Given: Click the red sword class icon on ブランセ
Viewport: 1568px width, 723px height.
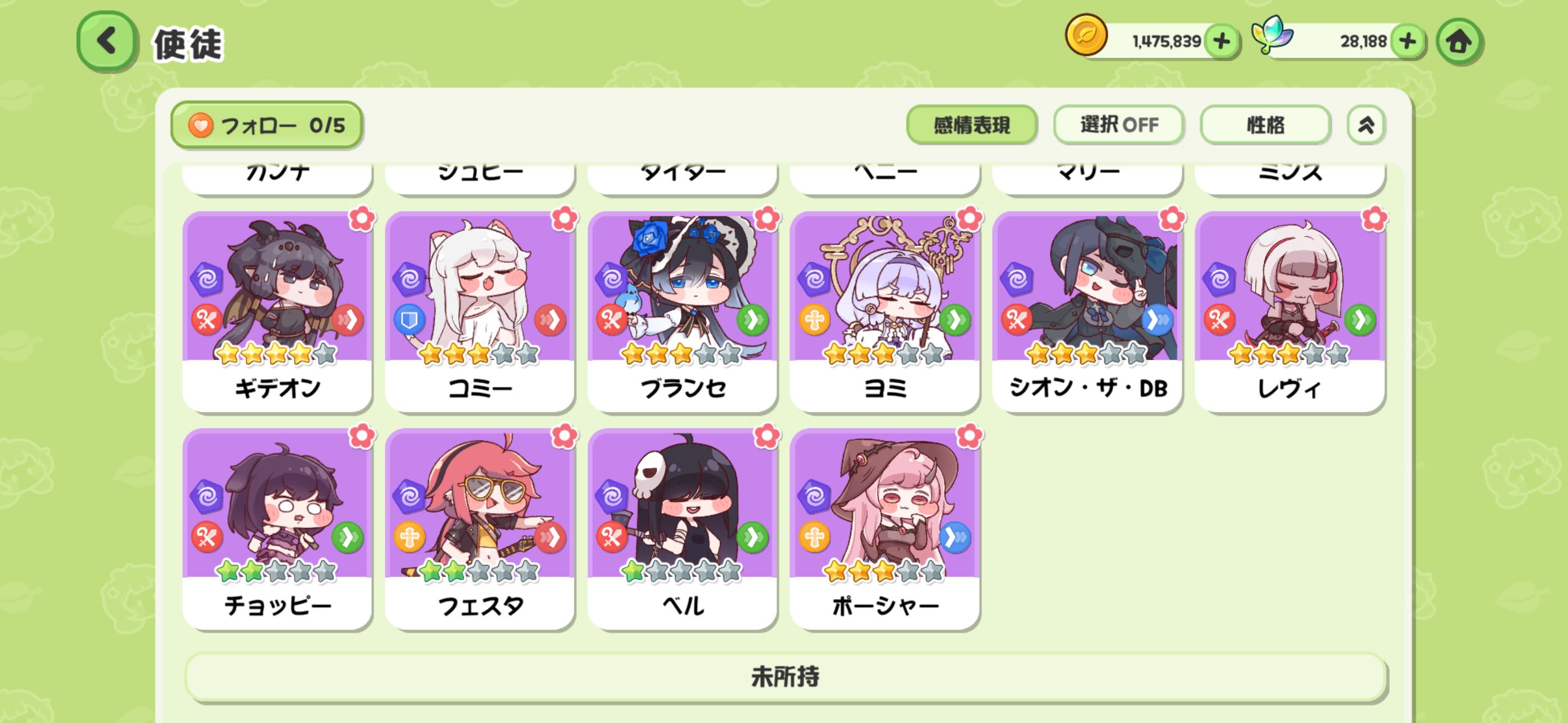Looking at the screenshot, I should 611,319.
